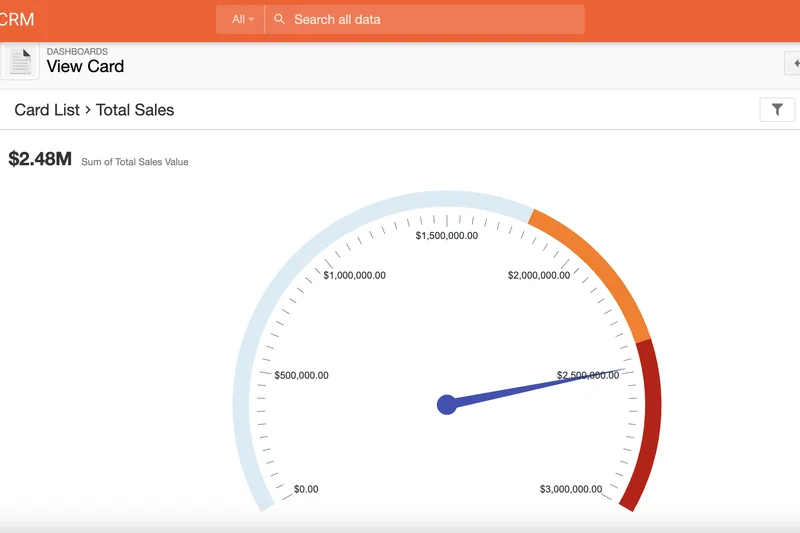800x533 pixels.
Task: Select the Total Sales breadcrumb item
Action: [x=135, y=110]
